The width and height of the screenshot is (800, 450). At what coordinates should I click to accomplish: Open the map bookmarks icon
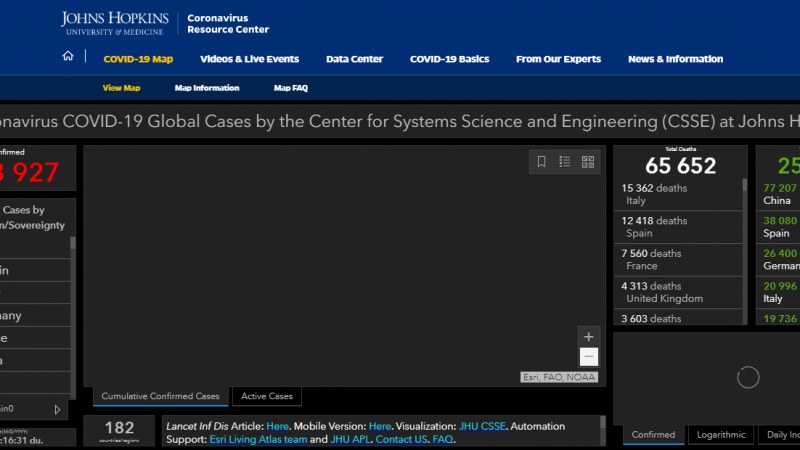(x=541, y=162)
